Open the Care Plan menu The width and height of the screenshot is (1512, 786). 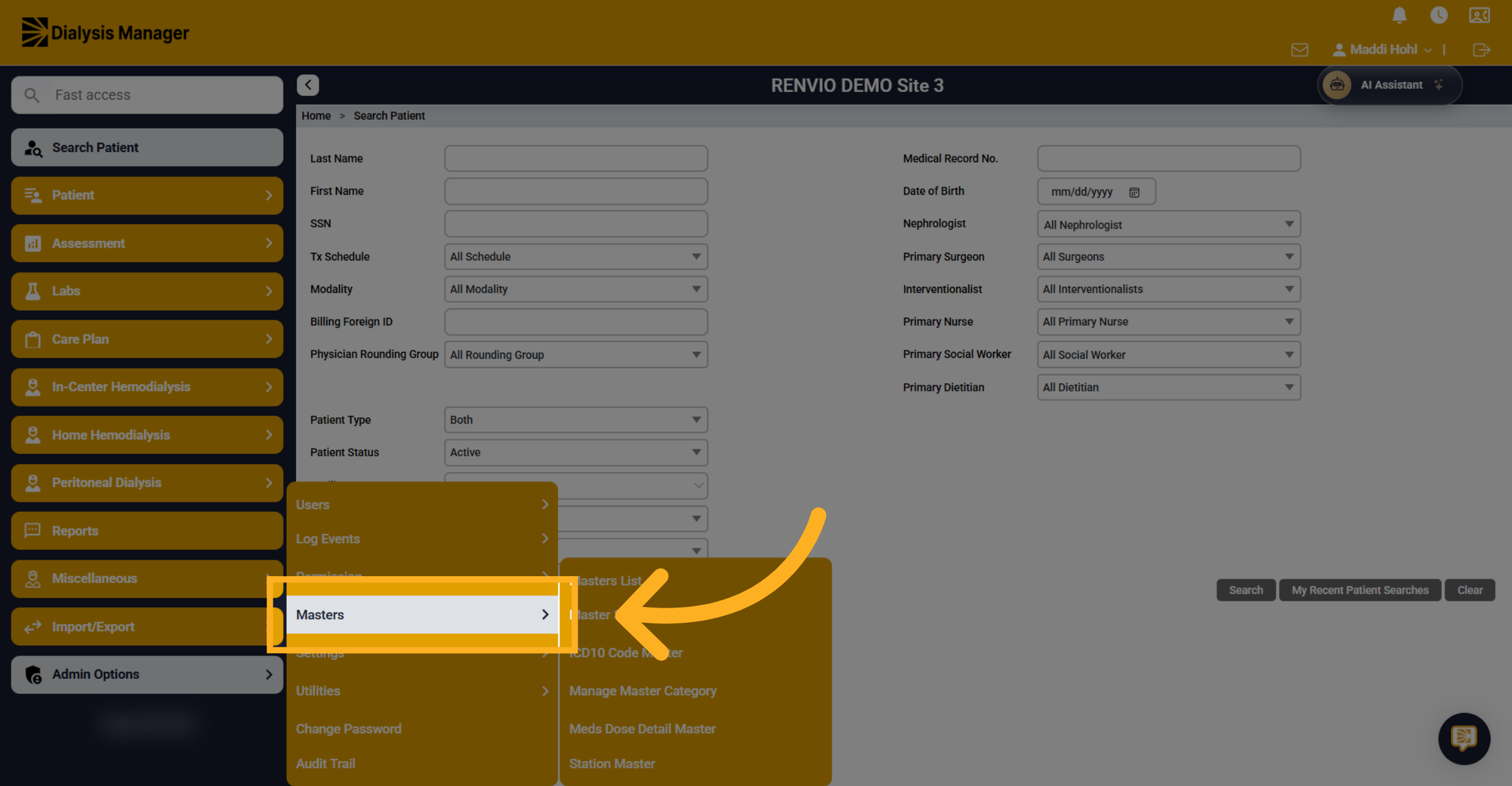tap(147, 339)
